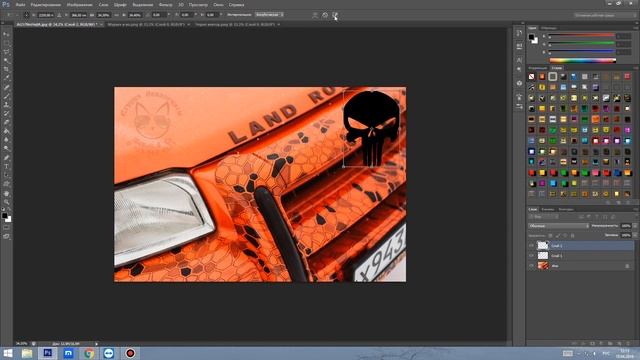Open Chrome from the taskbar
This screenshot has width=640, height=360.
[89, 353]
